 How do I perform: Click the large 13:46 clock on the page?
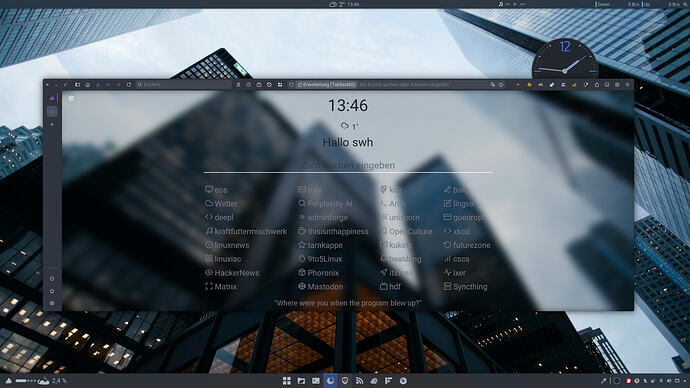[348, 106]
